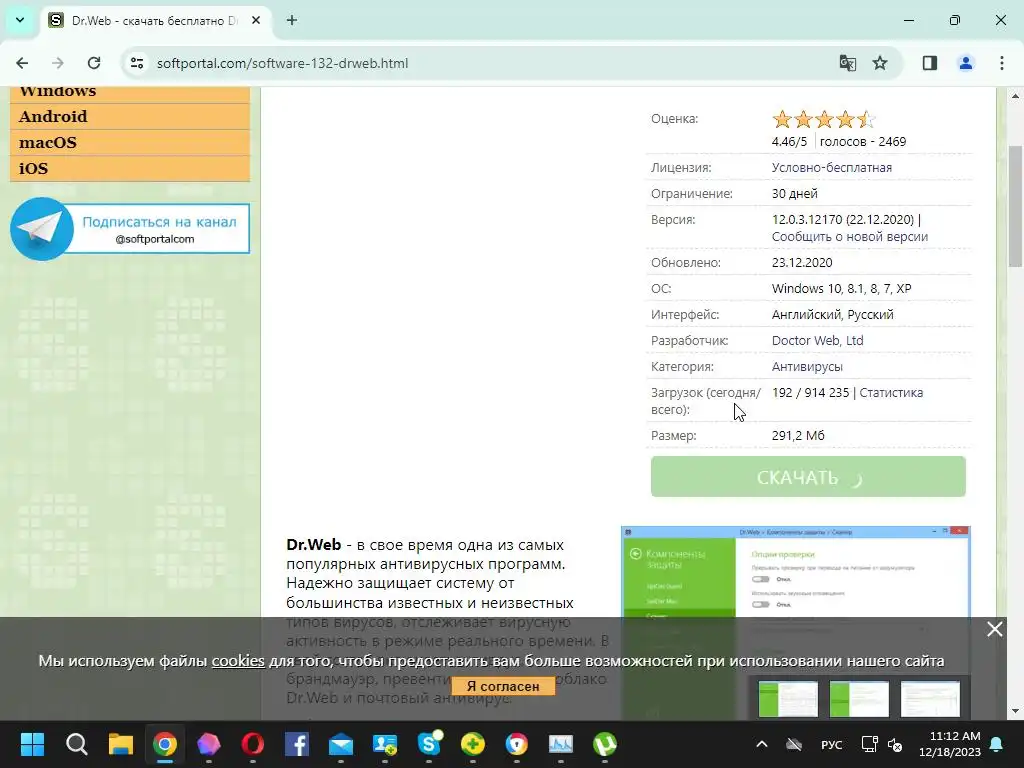Screen dimensions: 1024x768
Task: Open clock and calendar flyout
Action: pyautogui.click(x=950, y=744)
